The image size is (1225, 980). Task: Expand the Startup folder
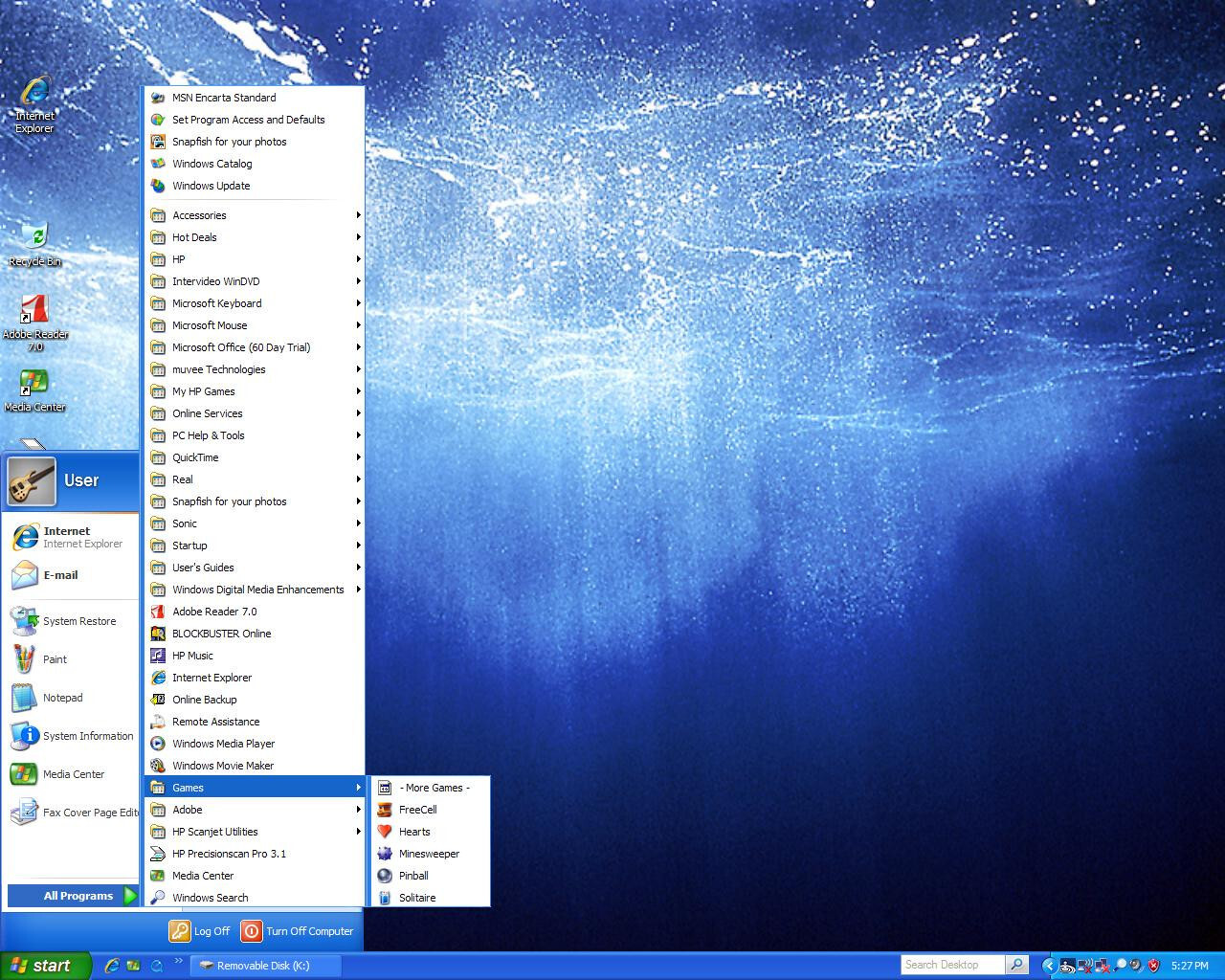tap(255, 546)
